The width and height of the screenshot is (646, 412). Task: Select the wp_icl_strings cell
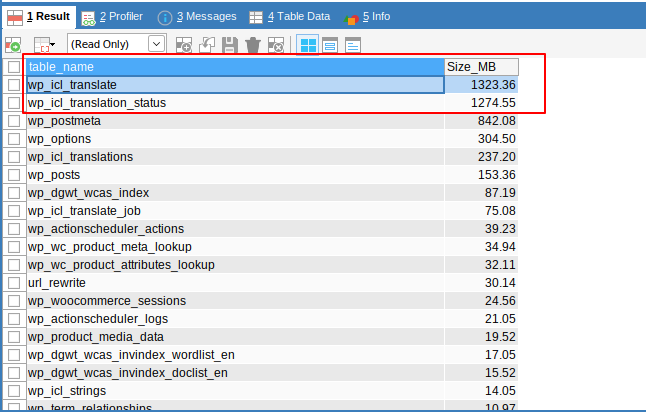click(x=235, y=391)
